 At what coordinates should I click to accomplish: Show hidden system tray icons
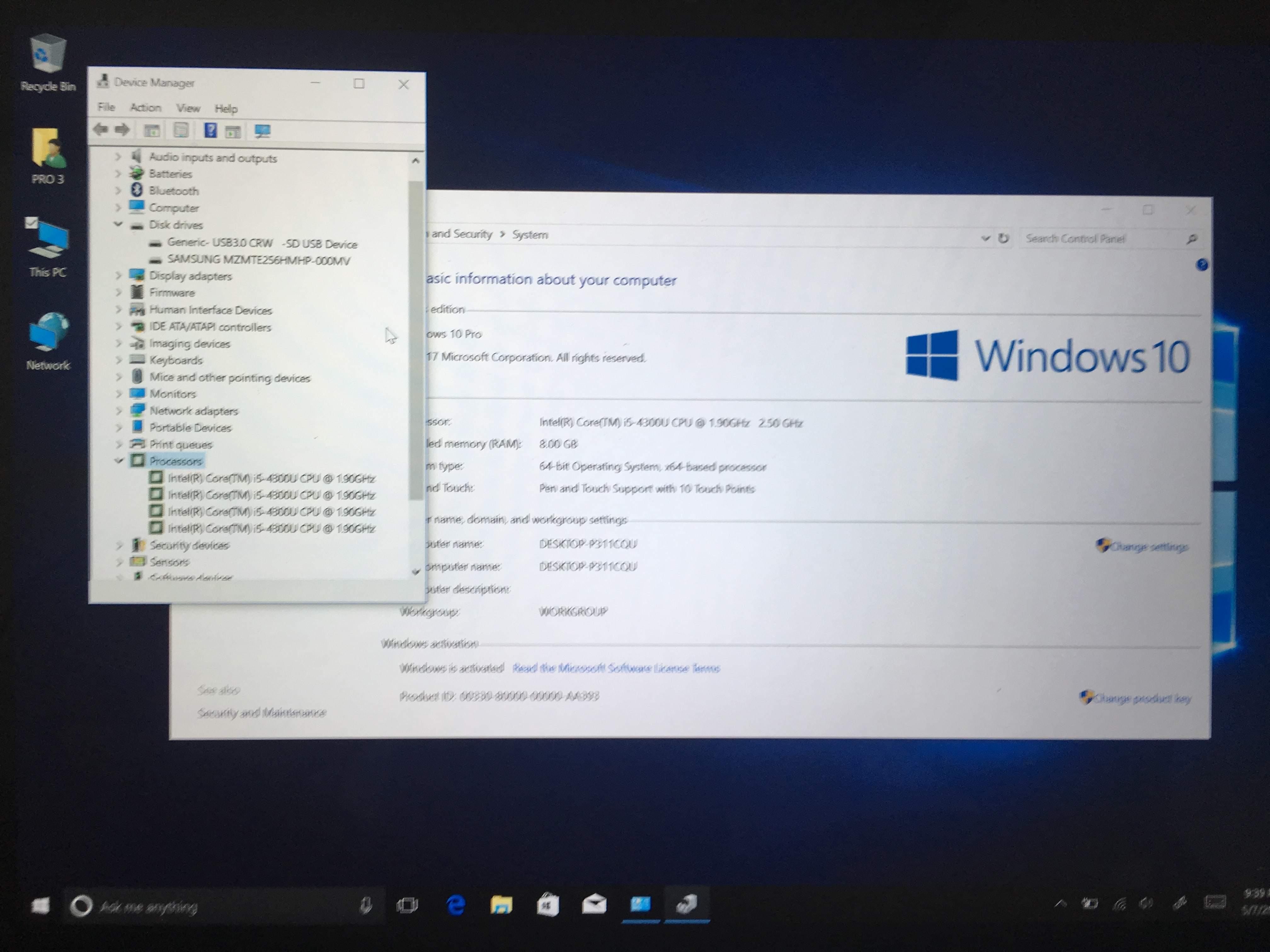[x=1061, y=904]
